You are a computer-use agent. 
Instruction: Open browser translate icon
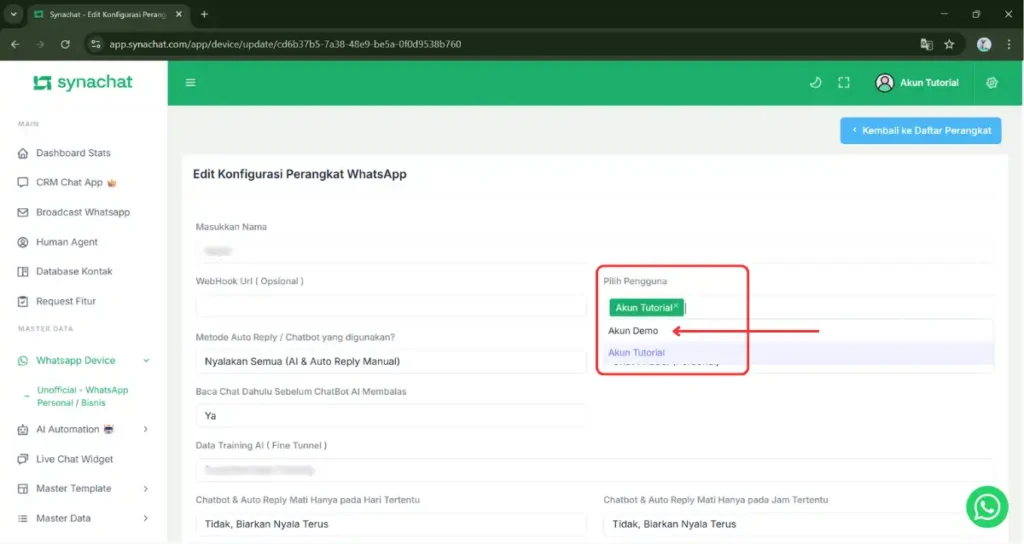tap(926, 44)
